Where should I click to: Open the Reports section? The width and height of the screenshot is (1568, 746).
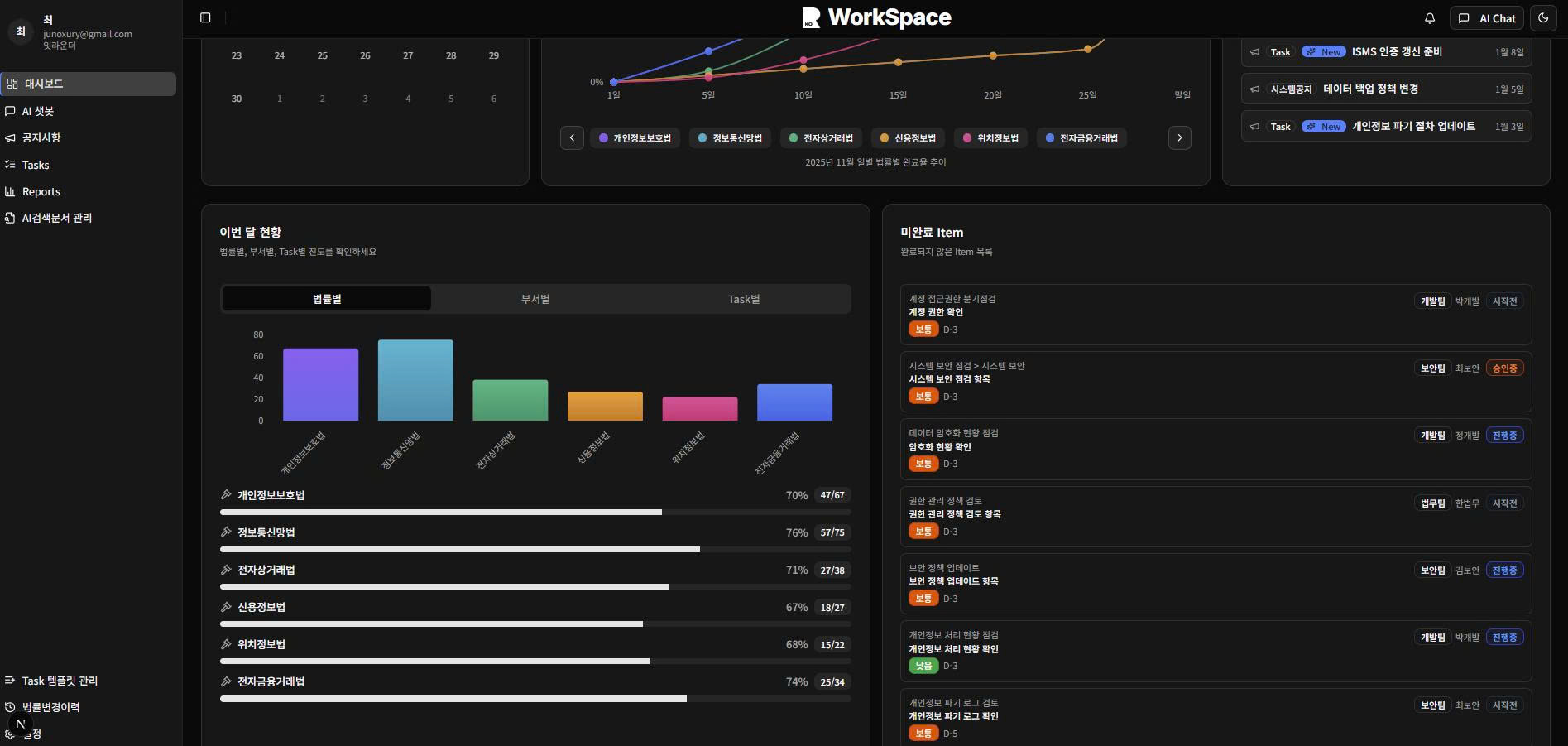[41, 191]
